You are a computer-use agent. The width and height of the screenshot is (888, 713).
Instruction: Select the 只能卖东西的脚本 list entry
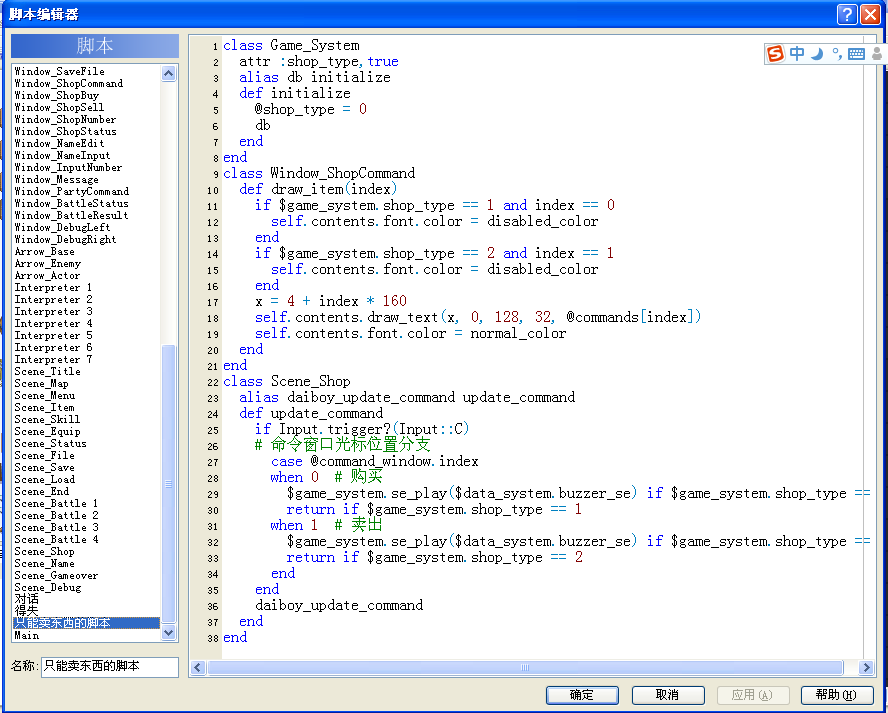point(87,623)
